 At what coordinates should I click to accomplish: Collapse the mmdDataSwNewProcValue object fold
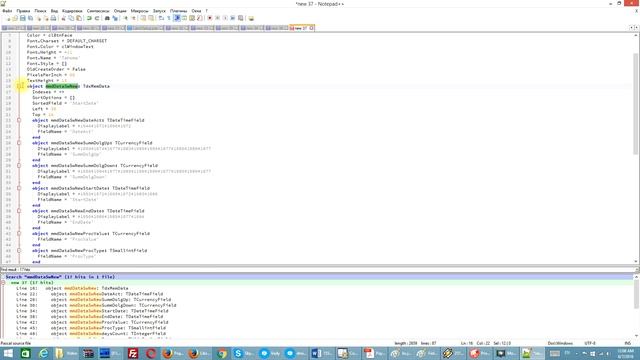[x=19, y=233]
